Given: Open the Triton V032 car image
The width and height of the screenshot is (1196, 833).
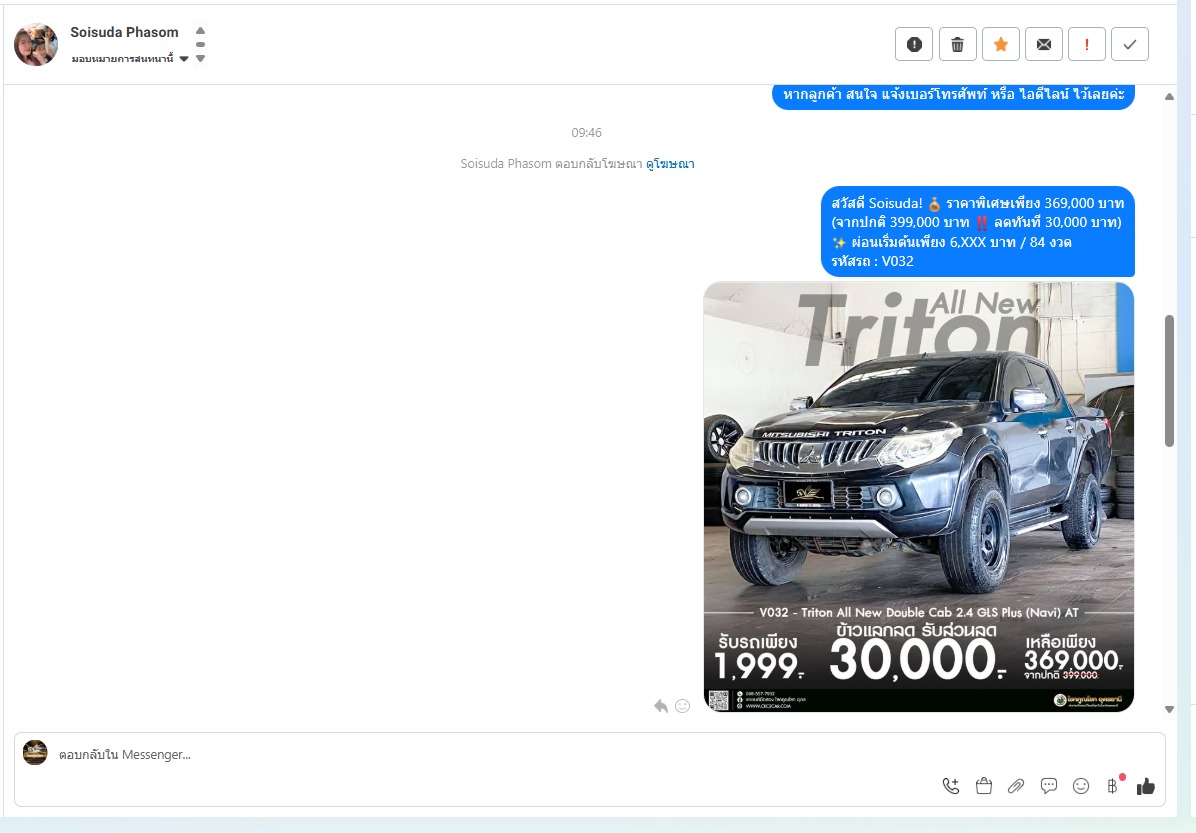Looking at the screenshot, I should (x=918, y=497).
